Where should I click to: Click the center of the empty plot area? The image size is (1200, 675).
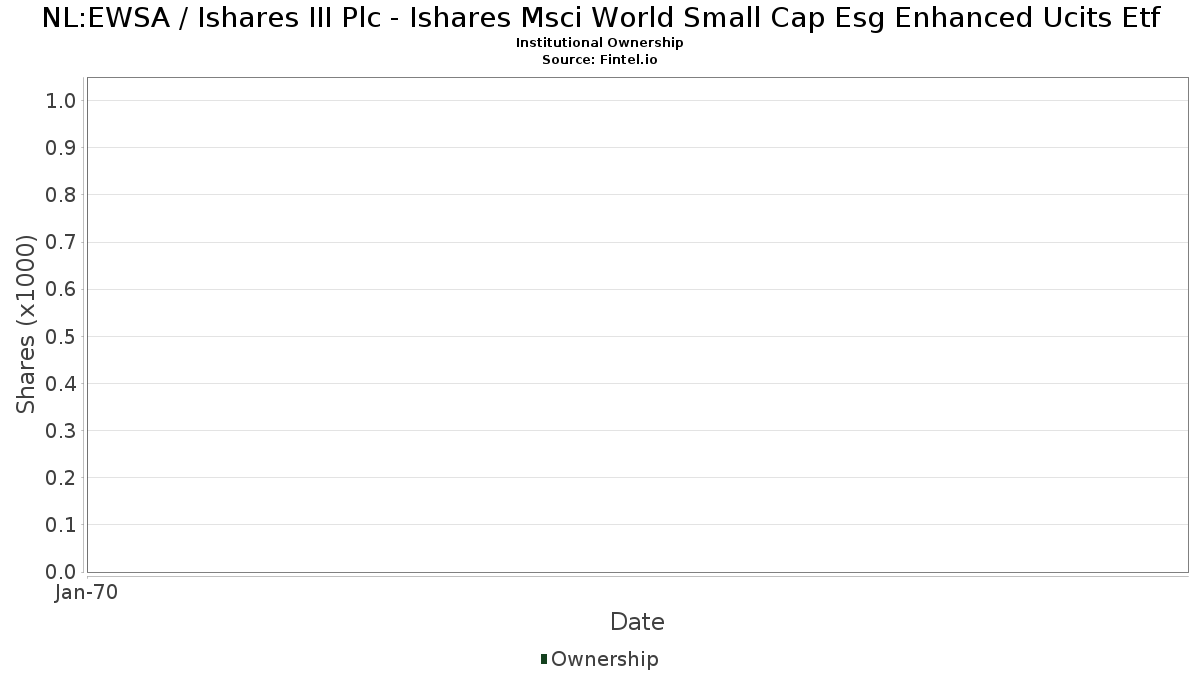pos(637,325)
